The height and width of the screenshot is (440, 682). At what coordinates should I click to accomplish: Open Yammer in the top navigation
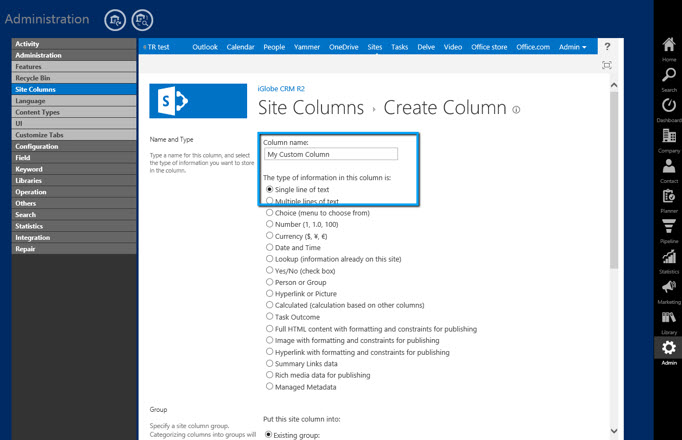pyautogui.click(x=307, y=47)
